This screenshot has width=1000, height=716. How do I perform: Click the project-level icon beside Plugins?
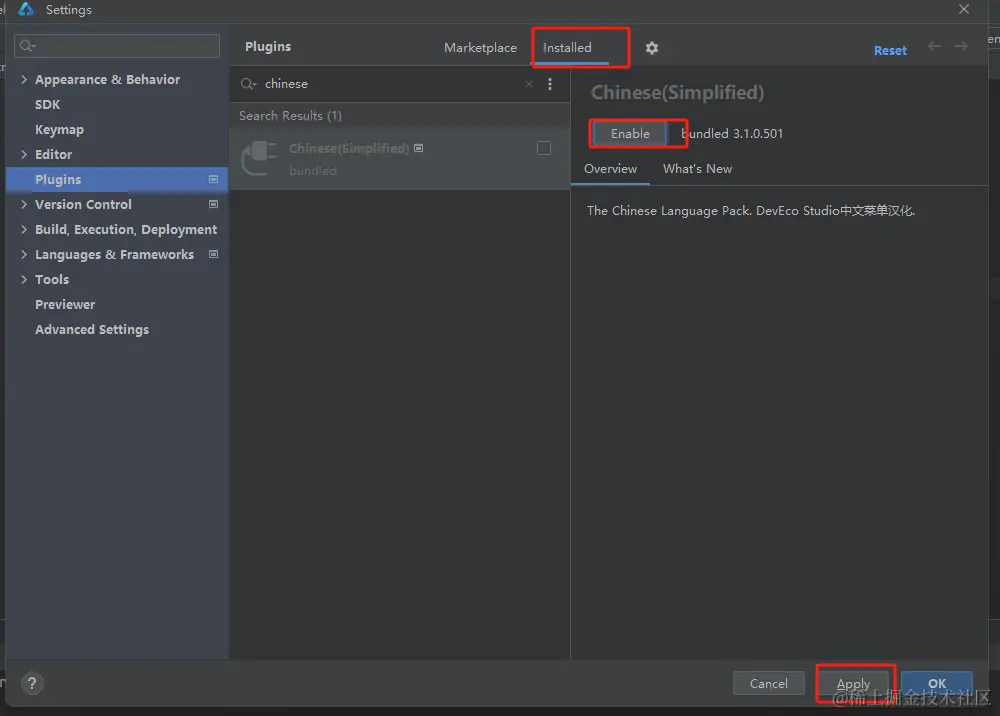pyautogui.click(x=214, y=180)
